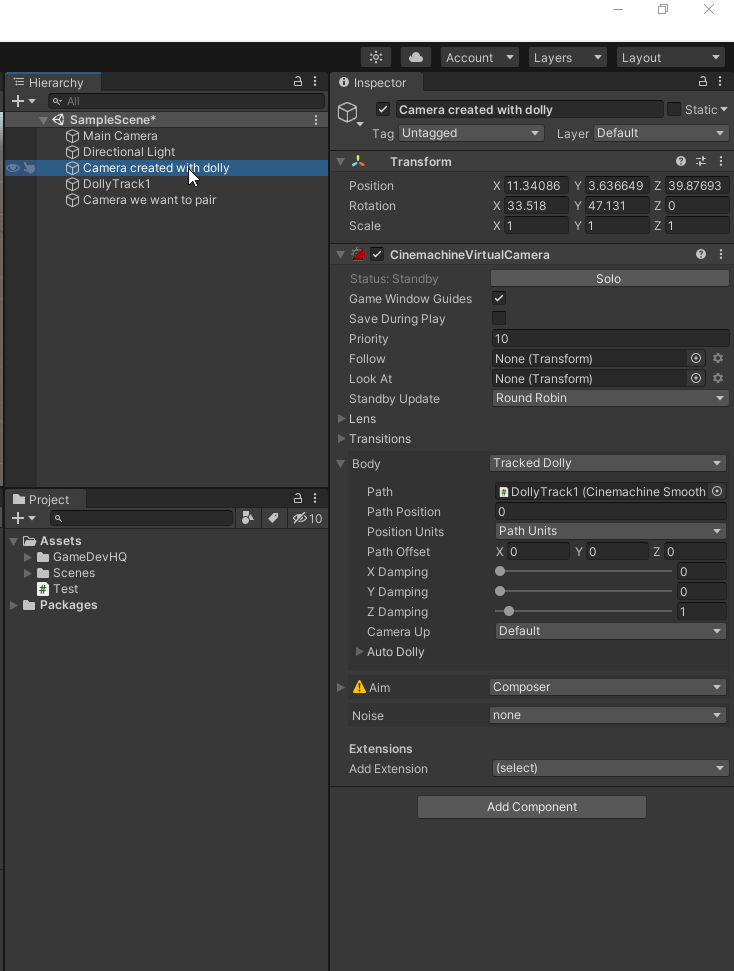The height and width of the screenshot is (971, 734).
Task: Toggle picking for Camera created with dolly
Action: coord(29,168)
